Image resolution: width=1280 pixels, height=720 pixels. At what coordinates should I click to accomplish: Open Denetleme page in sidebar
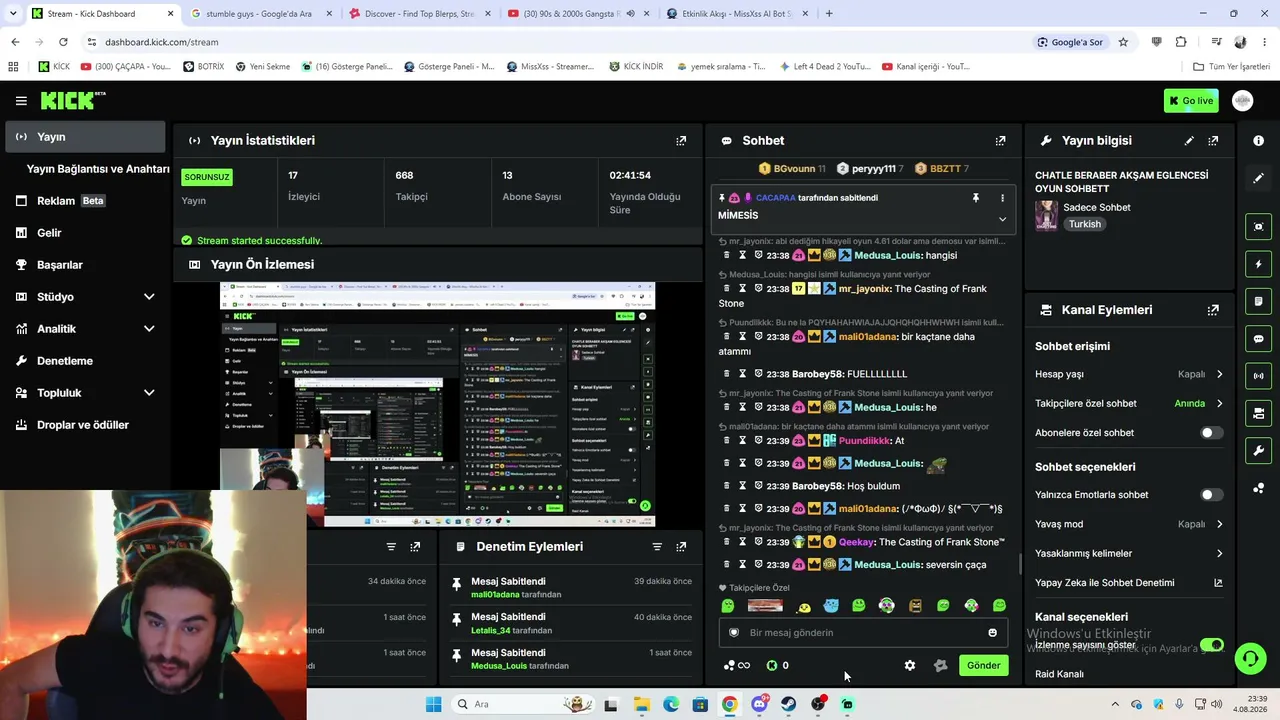85,361
